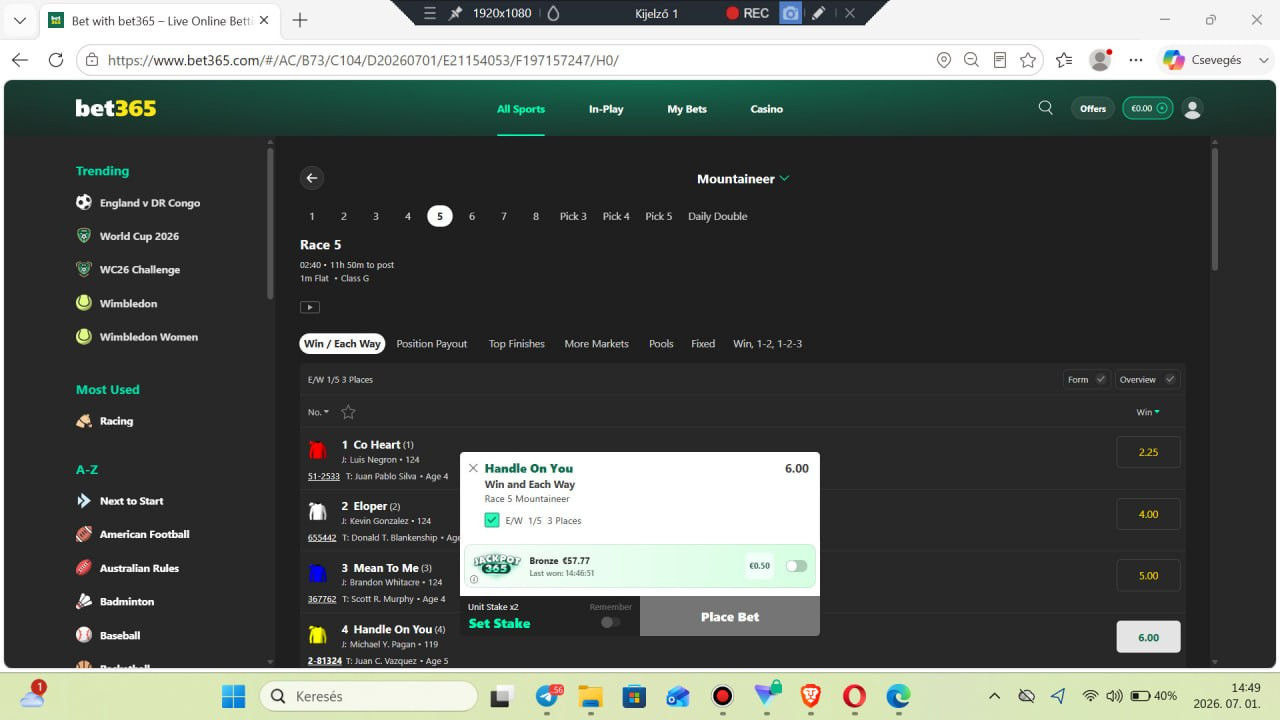Open the reader view icon in address bar
Viewport: 1280px width, 720px height.
pyautogui.click(x=999, y=60)
